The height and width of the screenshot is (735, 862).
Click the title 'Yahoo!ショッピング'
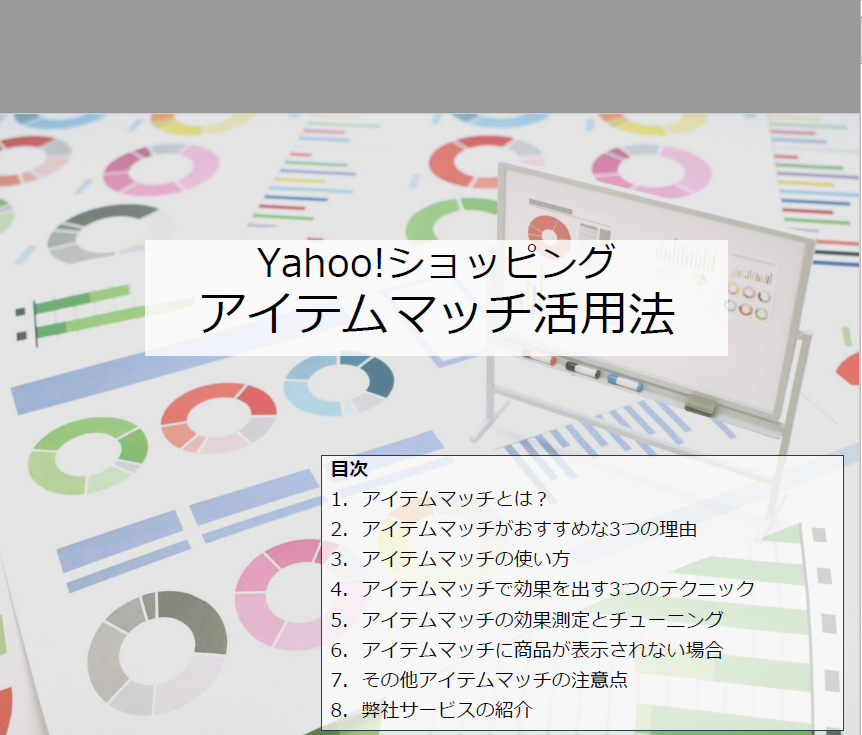coord(435,262)
